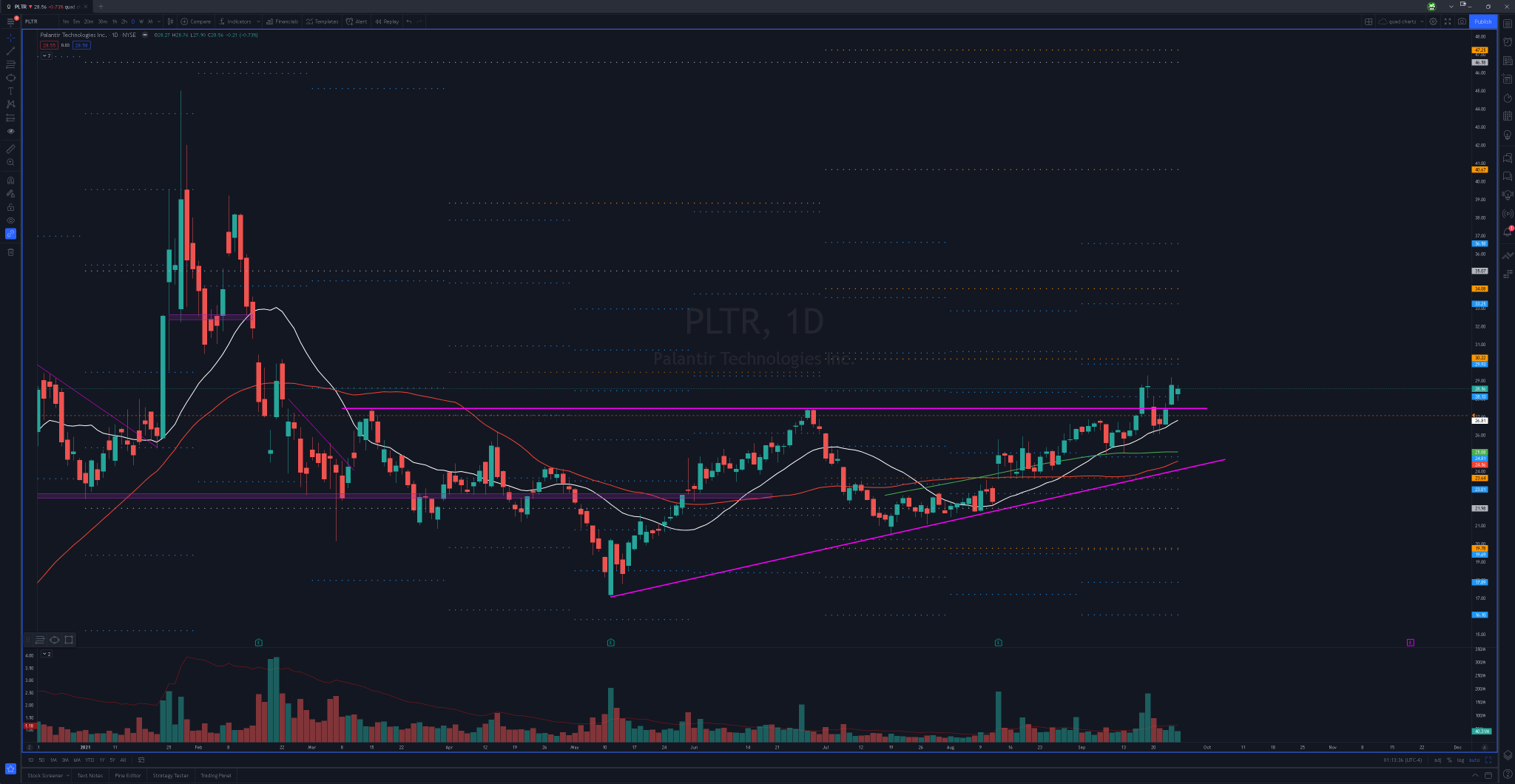Click the blue Publish button
The image size is (1515, 784).
tap(1483, 21)
